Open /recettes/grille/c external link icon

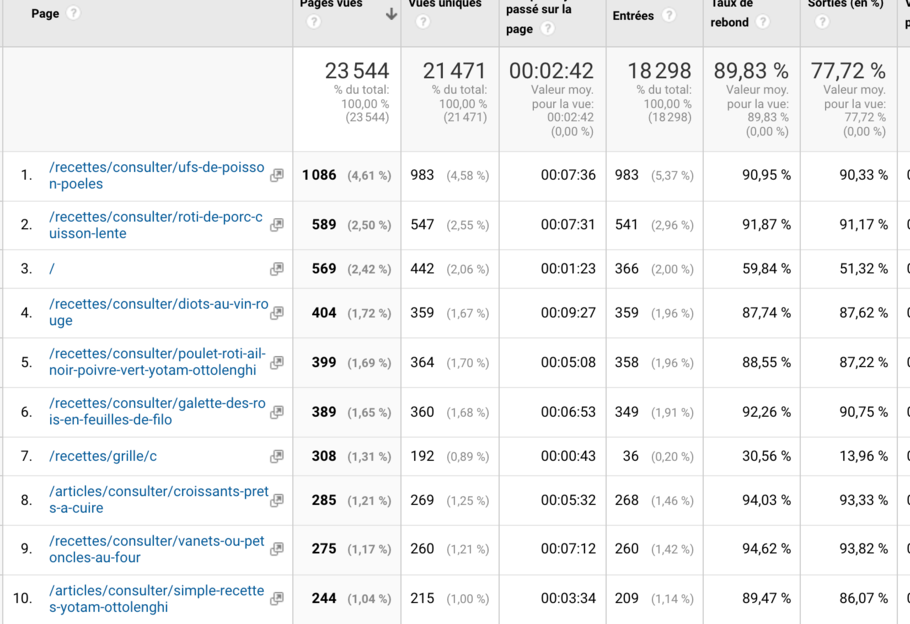coord(277,457)
